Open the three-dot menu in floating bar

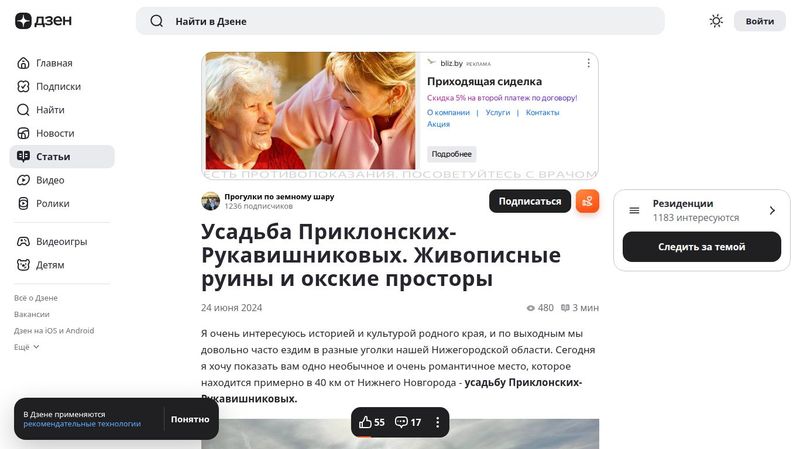tap(437, 422)
